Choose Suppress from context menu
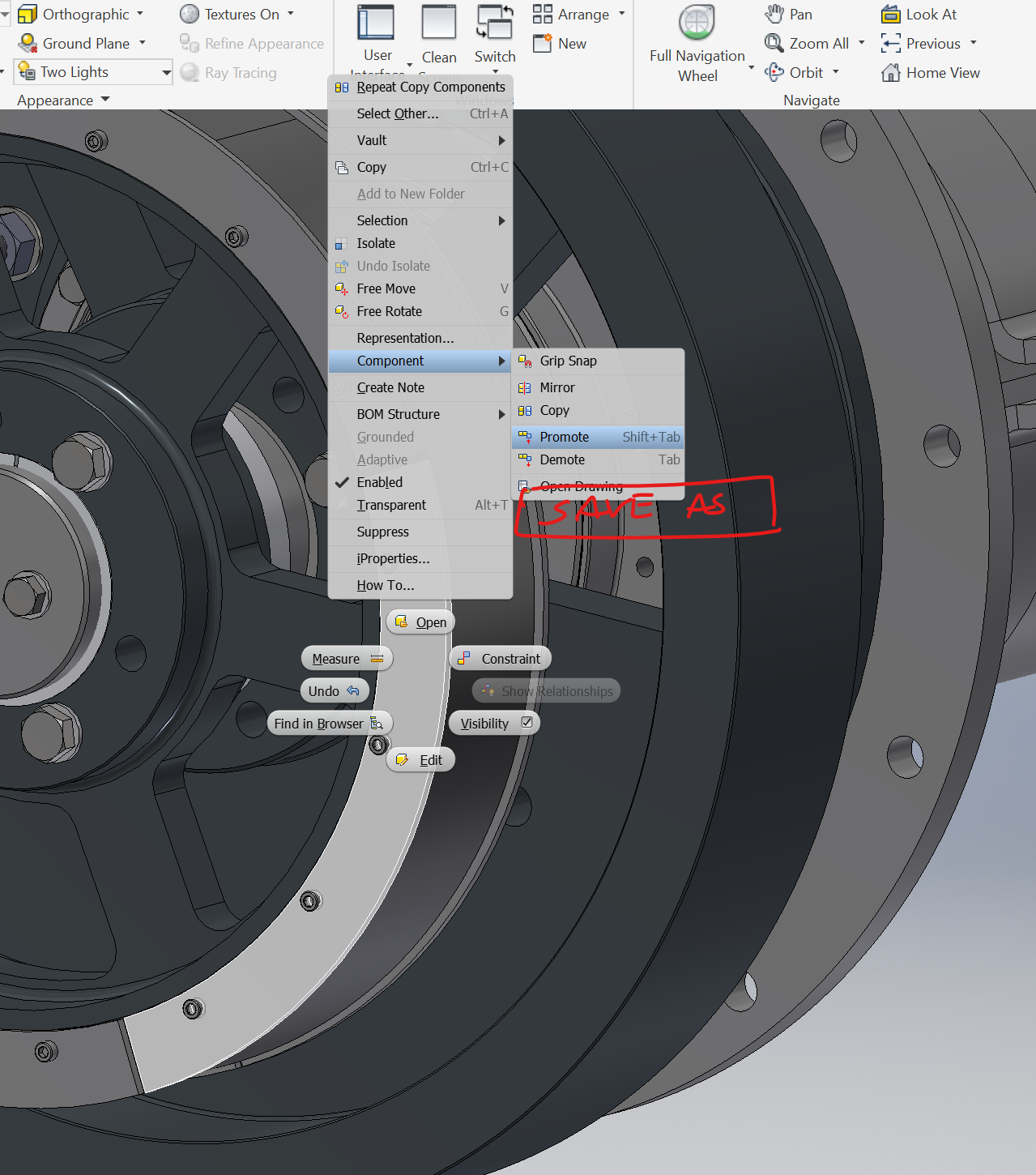This screenshot has height=1175, width=1036. click(x=420, y=532)
